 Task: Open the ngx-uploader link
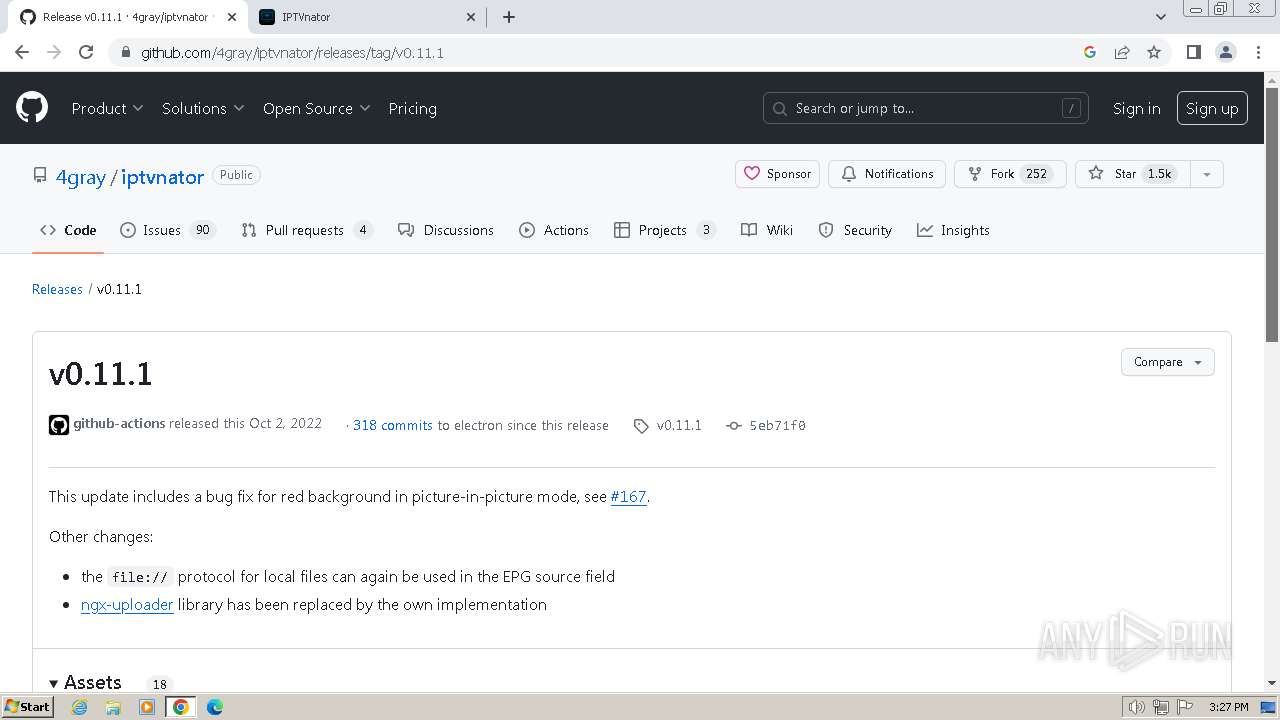[127, 605]
